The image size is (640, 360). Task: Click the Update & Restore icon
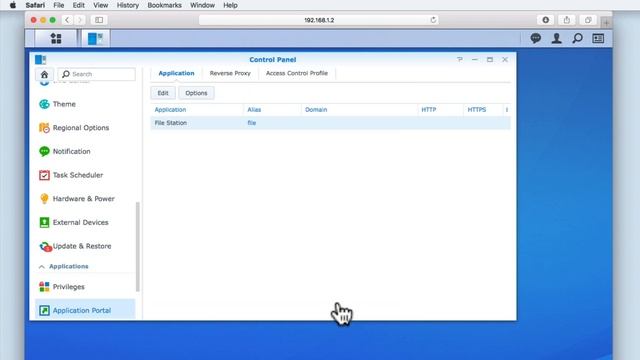pos(45,247)
